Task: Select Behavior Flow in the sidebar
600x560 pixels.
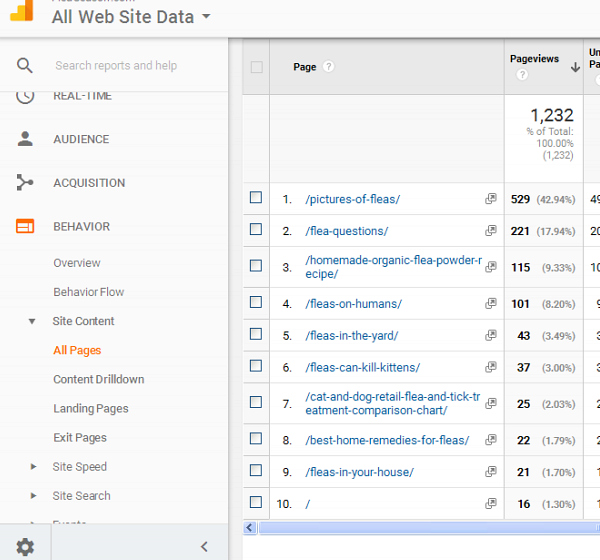Action: point(88,292)
